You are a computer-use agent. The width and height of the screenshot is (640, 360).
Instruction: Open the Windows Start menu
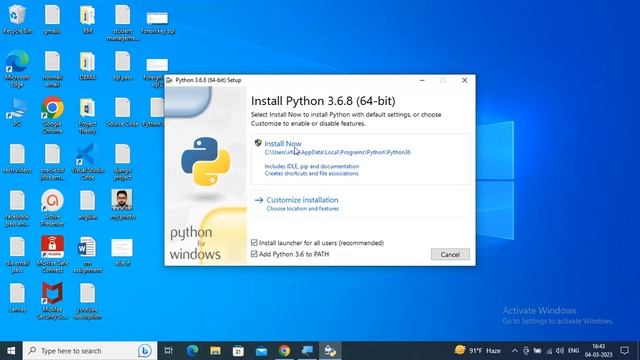pyautogui.click(x=11, y=351)
